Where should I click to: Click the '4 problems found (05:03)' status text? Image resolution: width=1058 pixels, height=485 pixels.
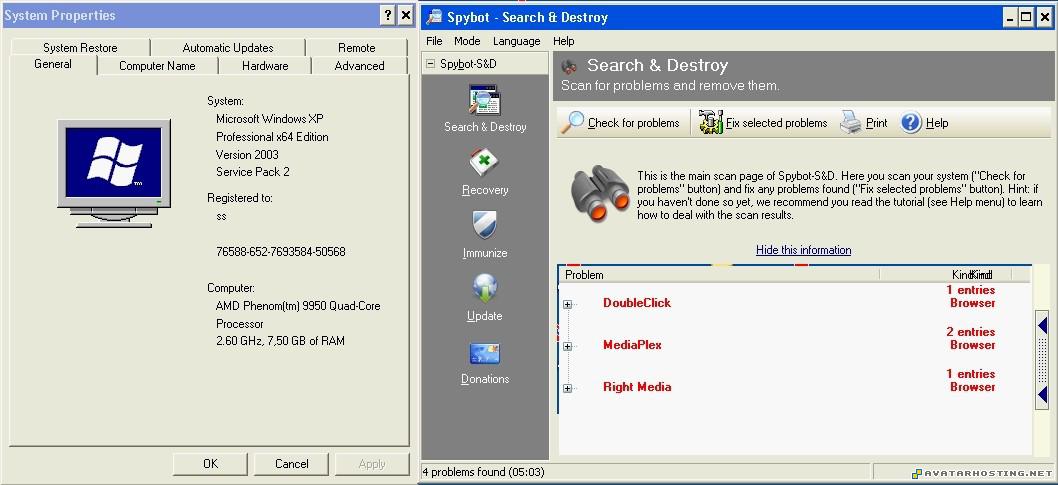pos(483,472)
